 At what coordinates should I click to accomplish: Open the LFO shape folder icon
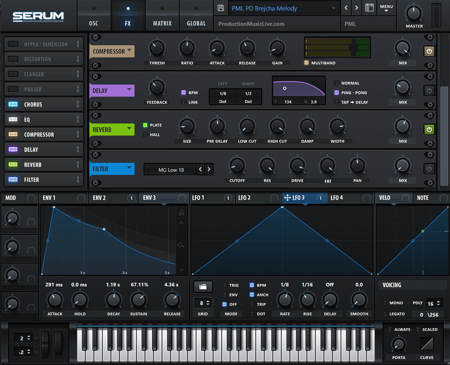pos(203,286)
